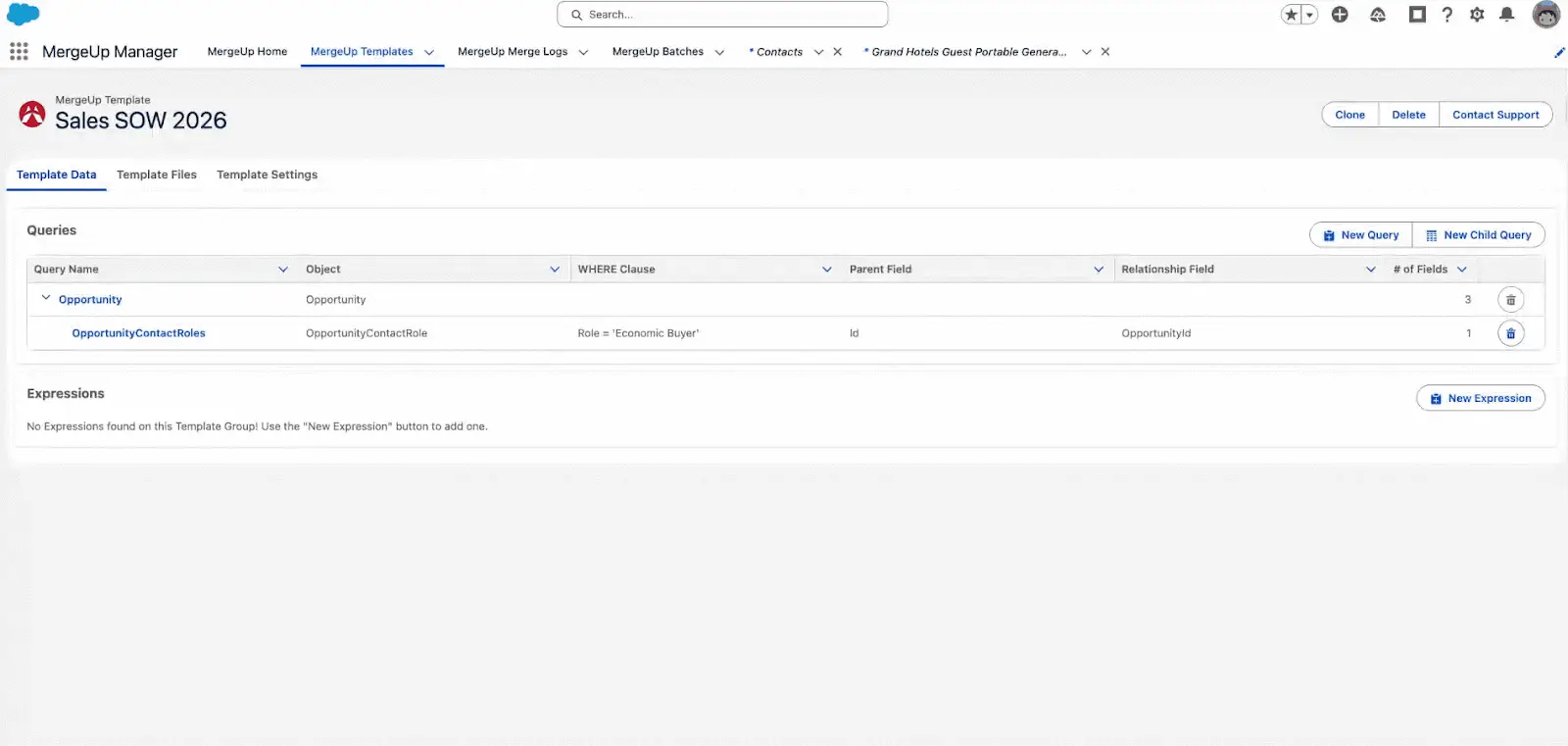1568x746 pixels.
Task: Click the edit navigation pencil icon
Action: pos(1559,53)
